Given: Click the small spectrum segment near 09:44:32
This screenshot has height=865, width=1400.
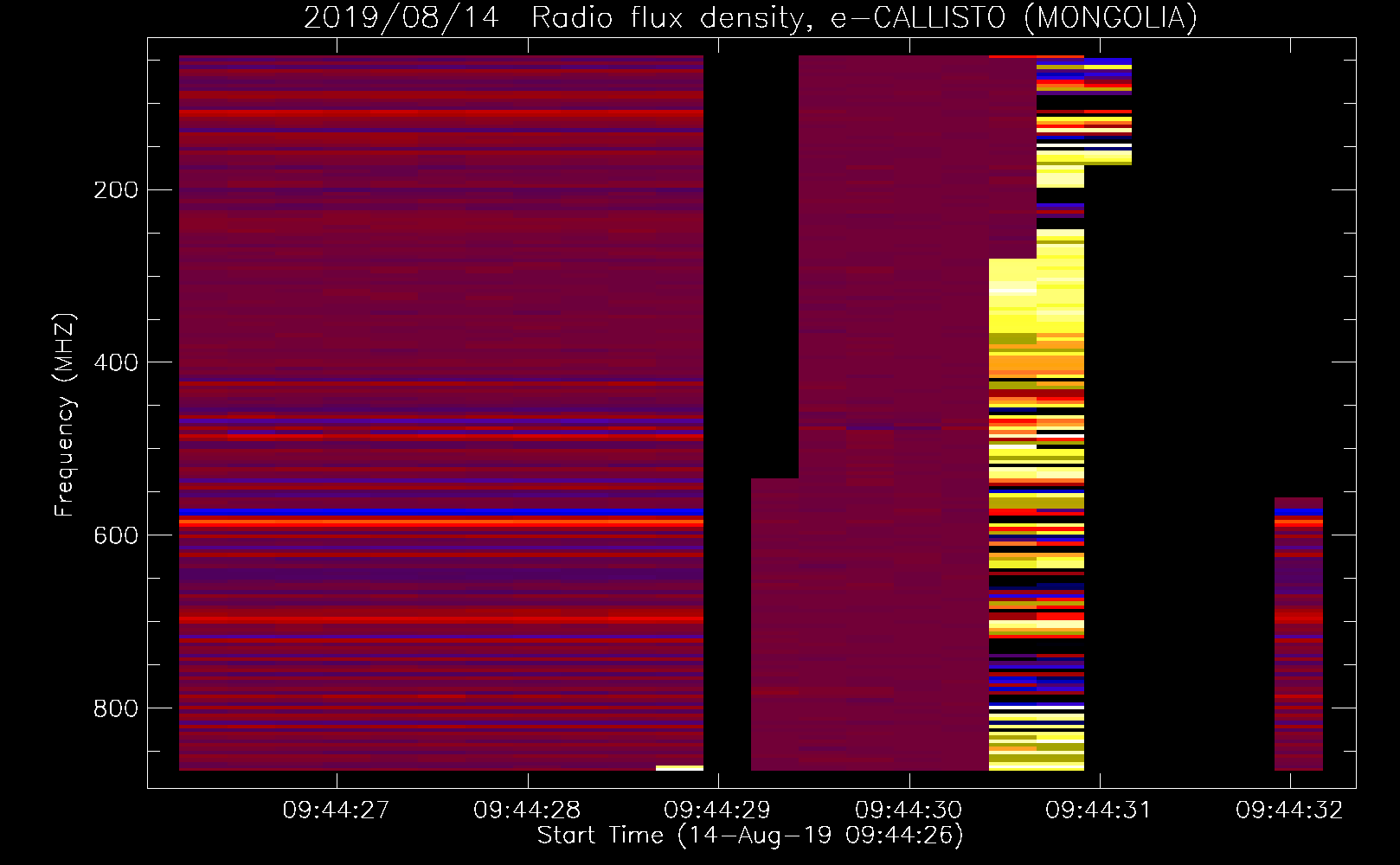Looking at the screenshot, I should pyautogui.click(x=1299, y=634).
